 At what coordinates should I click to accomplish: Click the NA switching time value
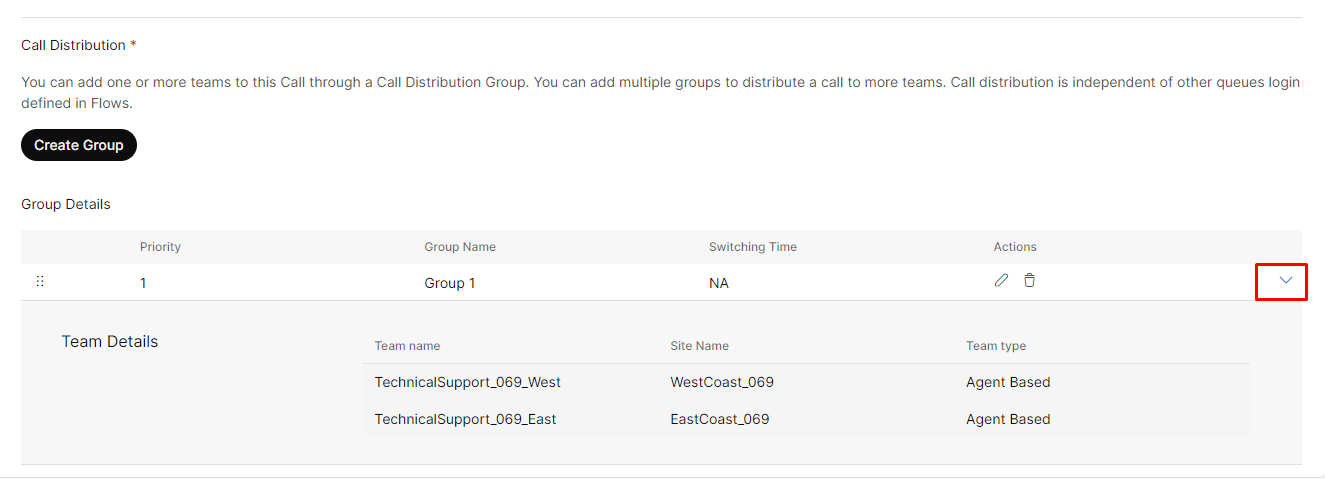(x=719, y=283)
